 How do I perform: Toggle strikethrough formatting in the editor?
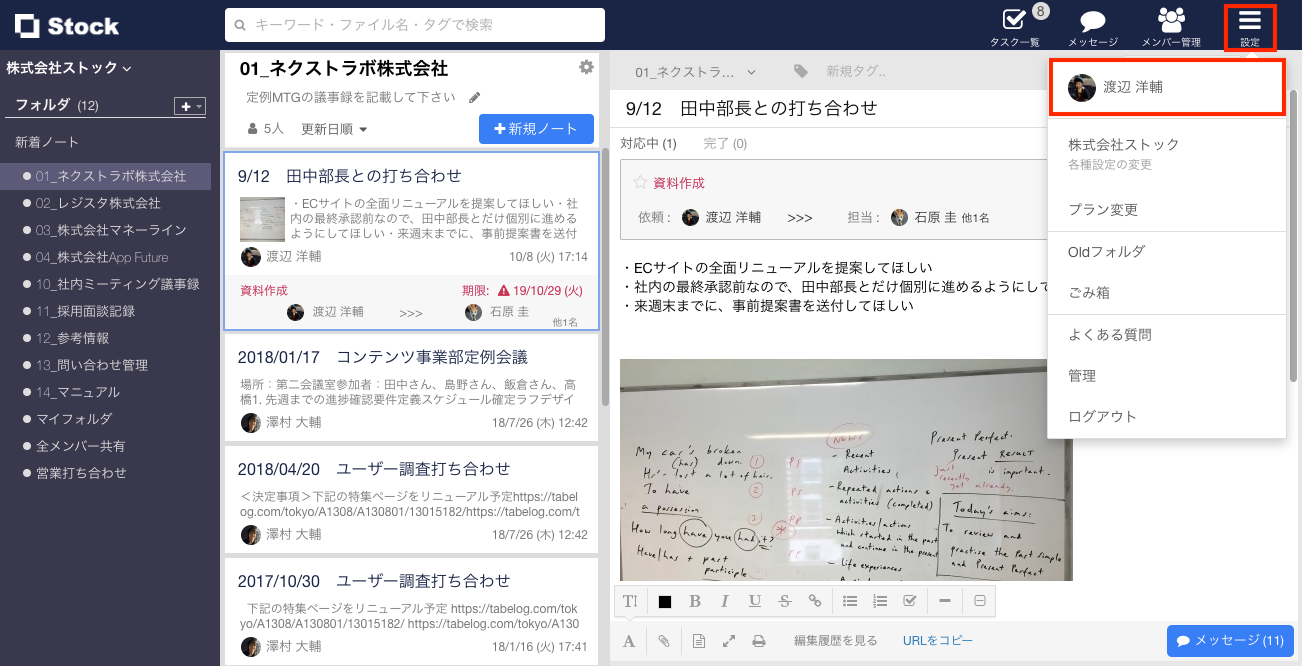pos(785,600)
